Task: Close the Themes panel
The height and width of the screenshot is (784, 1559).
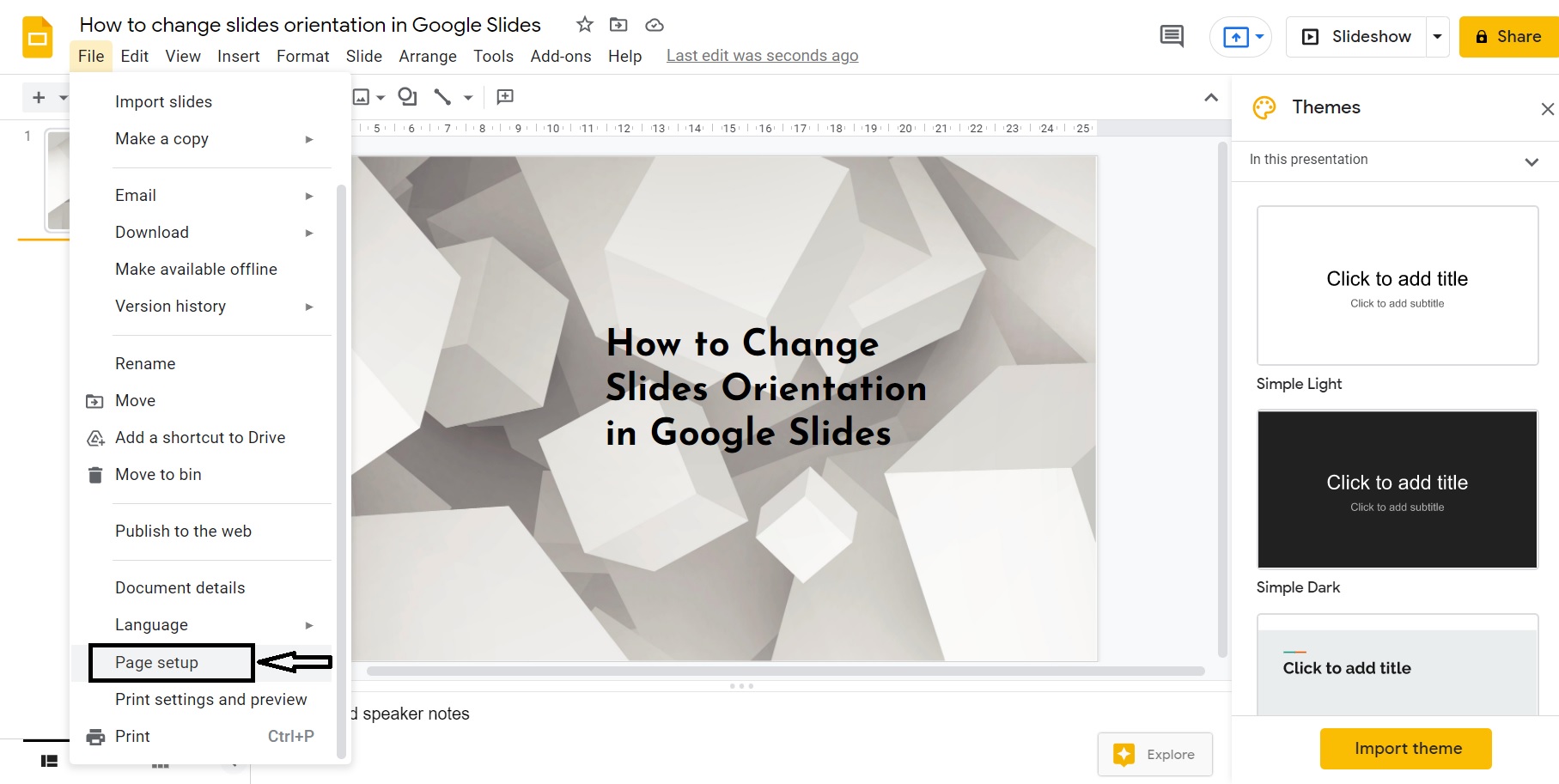Action: pos(1547,109)
